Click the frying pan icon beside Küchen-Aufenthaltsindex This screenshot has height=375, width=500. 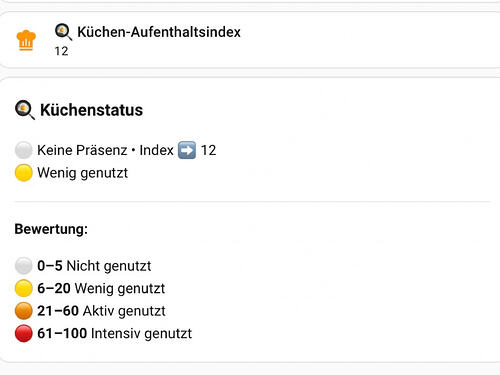click(x=63, y=32)
